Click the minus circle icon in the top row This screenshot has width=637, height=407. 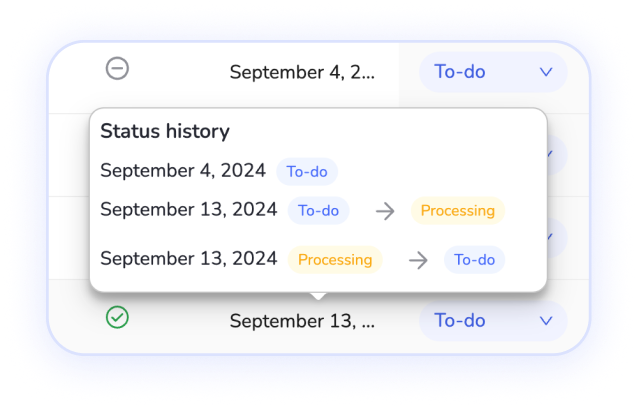tap(117, 69)
